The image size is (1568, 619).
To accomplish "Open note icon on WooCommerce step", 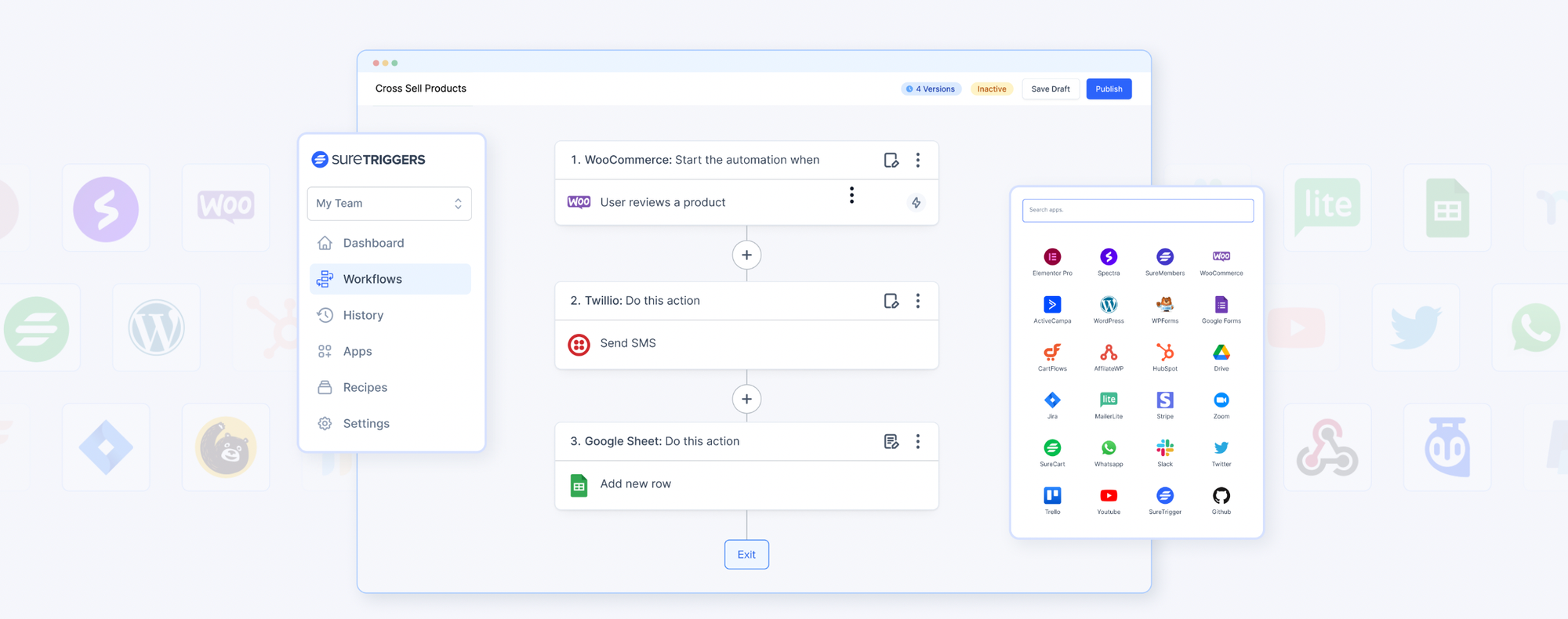I will point(891,160).
